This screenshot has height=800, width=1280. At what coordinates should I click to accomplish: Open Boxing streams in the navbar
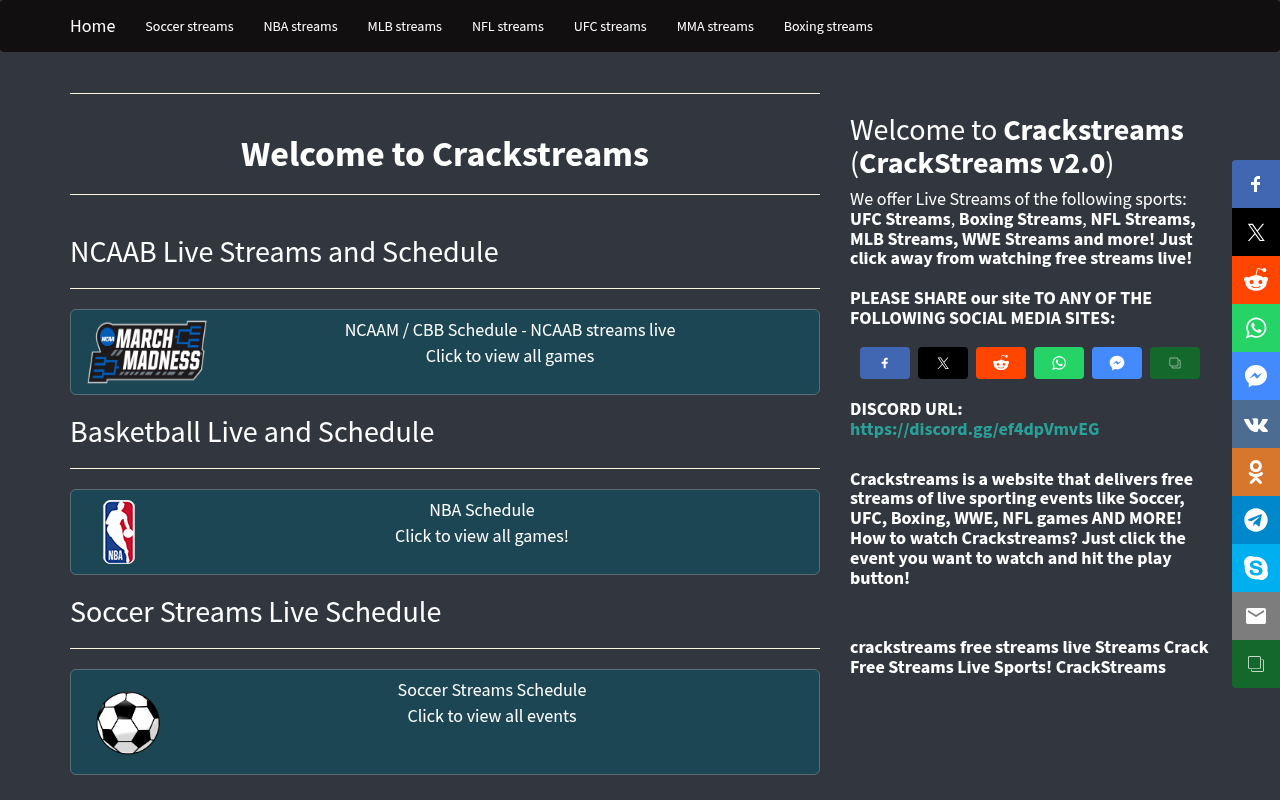pyautogui.click(x=828, y=26)
